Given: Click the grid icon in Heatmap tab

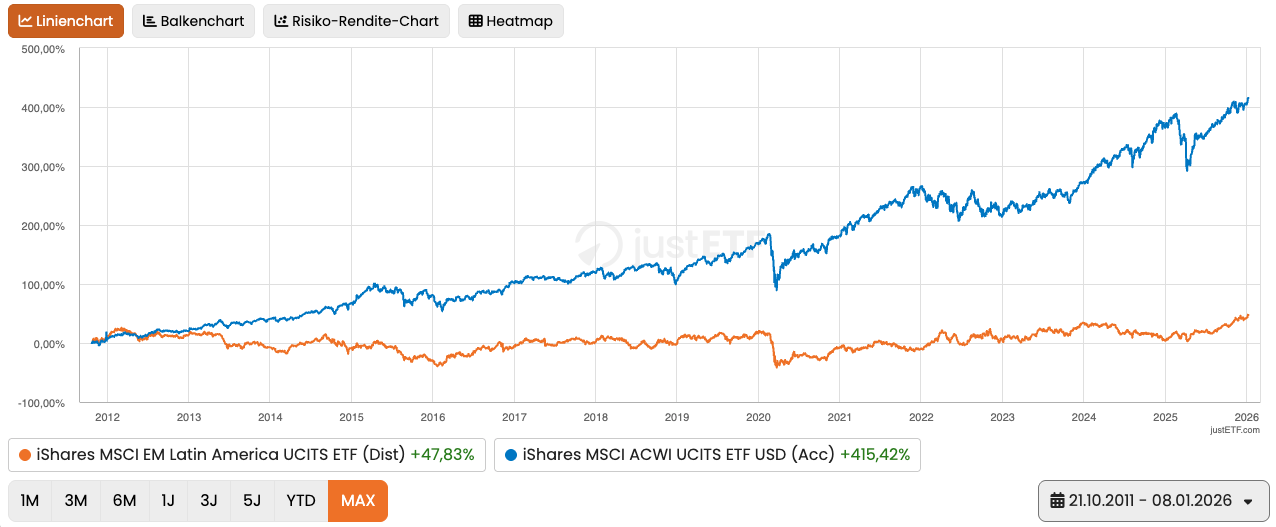Looking at the screenshot, I should click(x=475, y=21).
